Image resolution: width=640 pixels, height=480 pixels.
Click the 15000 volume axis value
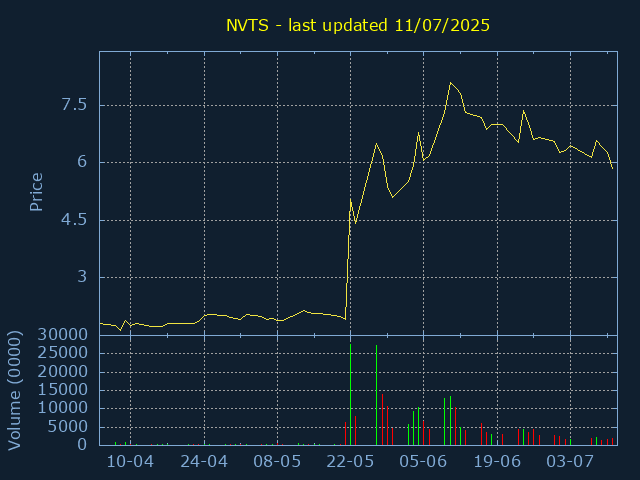(62, 390)
